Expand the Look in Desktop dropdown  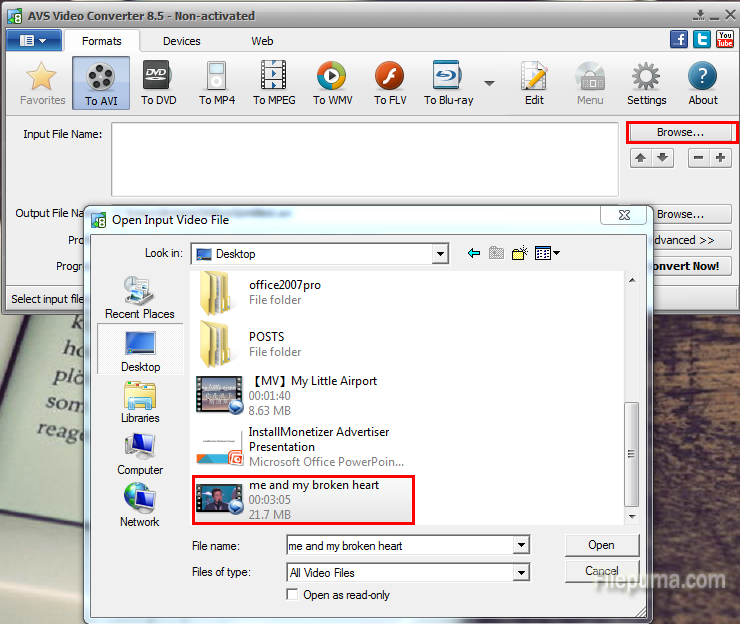tap(439, 254)
